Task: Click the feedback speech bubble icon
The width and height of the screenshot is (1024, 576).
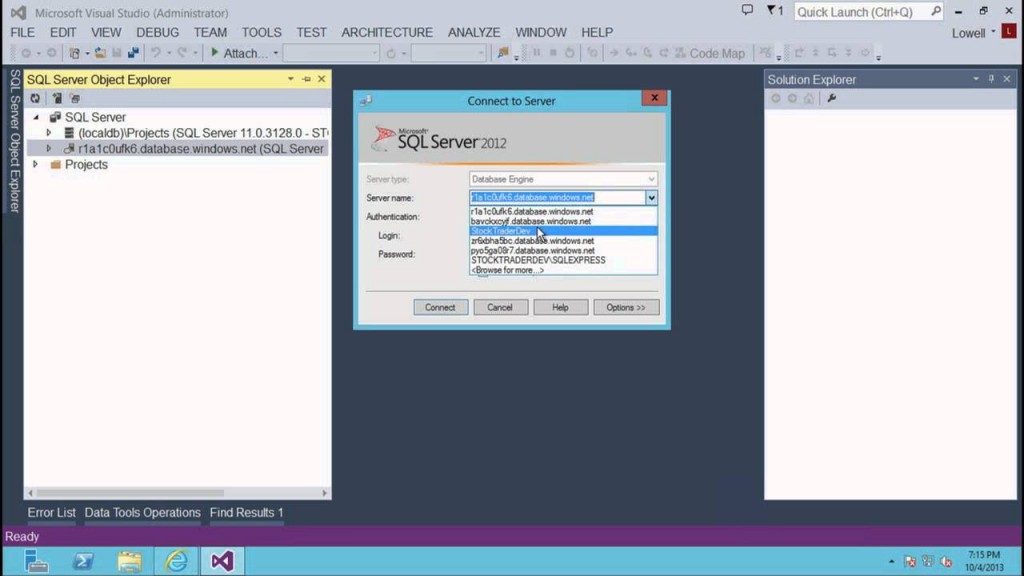Action: point(747,11)
